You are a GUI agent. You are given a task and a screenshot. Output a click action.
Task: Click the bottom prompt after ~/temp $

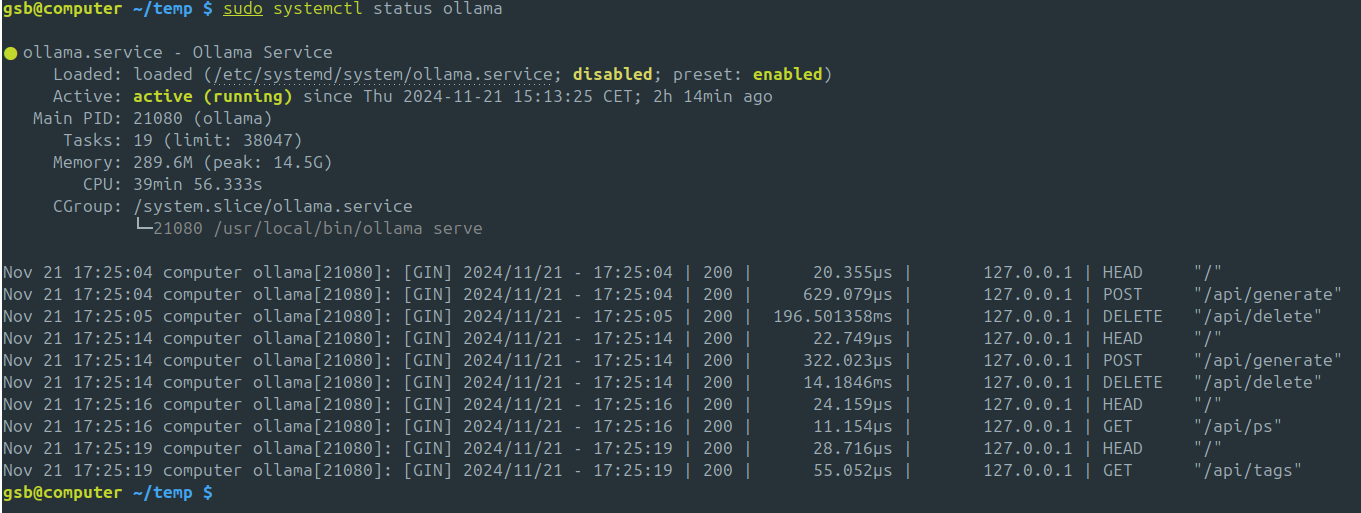(218, 493)
